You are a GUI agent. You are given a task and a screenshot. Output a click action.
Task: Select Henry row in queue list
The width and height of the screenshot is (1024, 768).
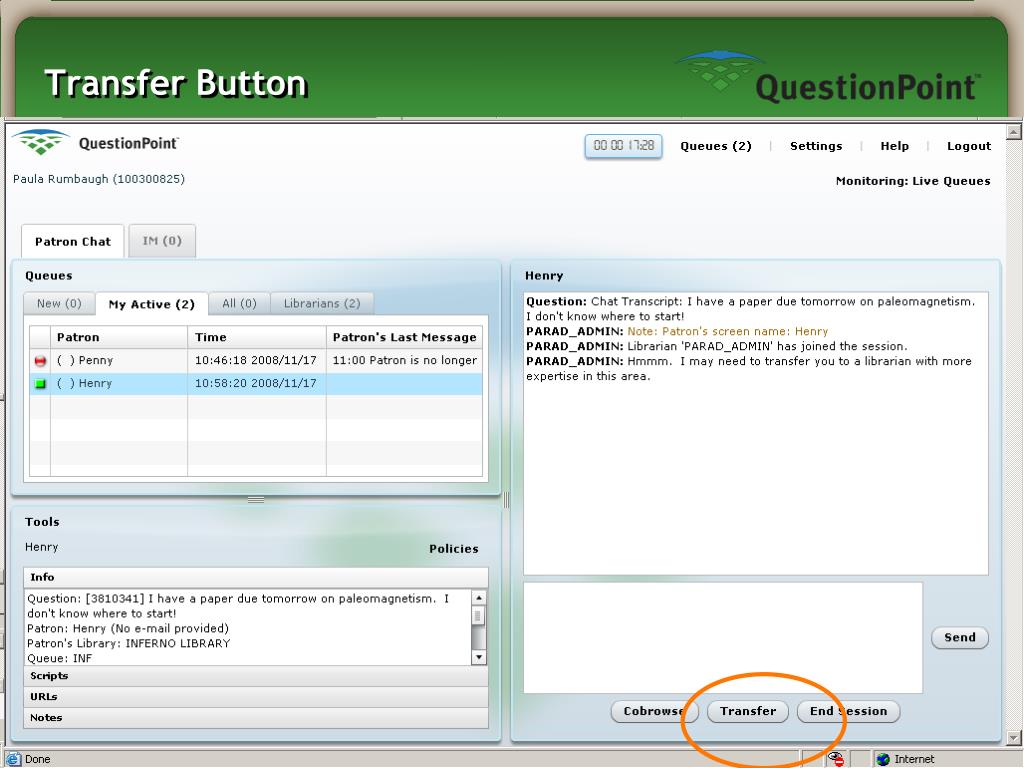[256, 383]
